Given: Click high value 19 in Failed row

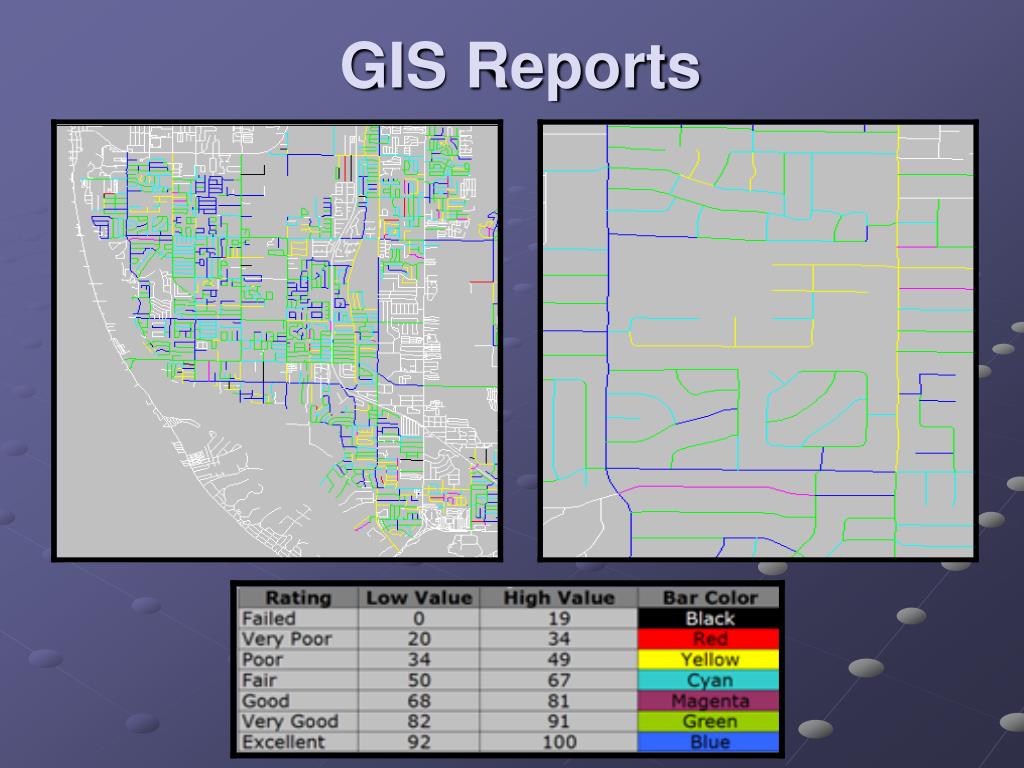Looking at the screenshot, I should 558,618.
